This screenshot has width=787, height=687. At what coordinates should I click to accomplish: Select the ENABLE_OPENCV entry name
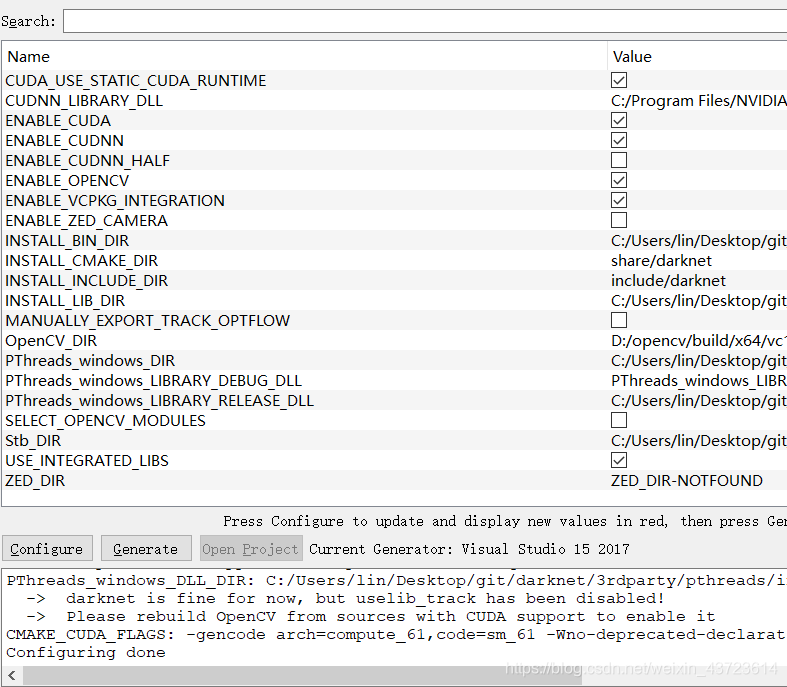[67, 181]
